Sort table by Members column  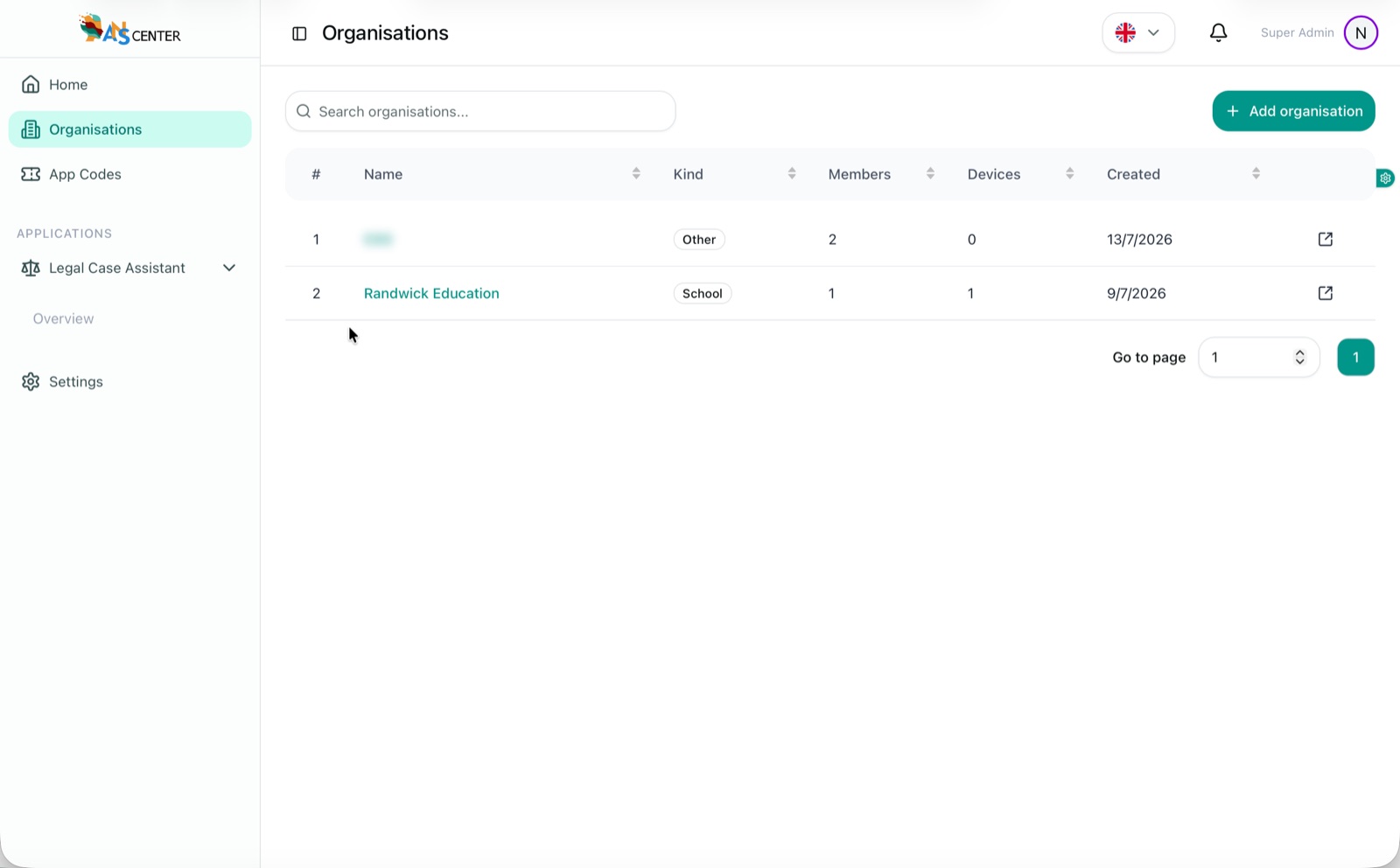click(x=930, y=174)
